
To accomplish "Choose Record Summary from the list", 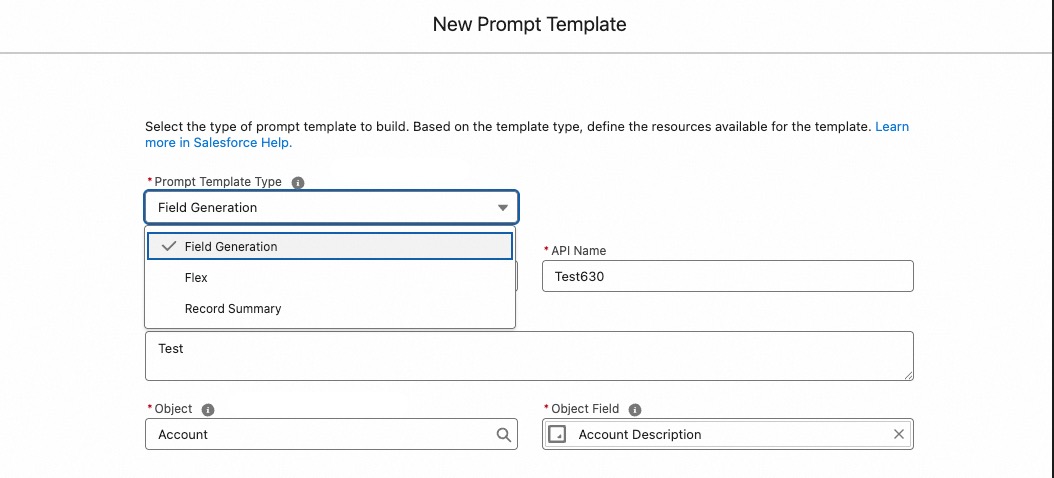I will [x=233, y=309].
